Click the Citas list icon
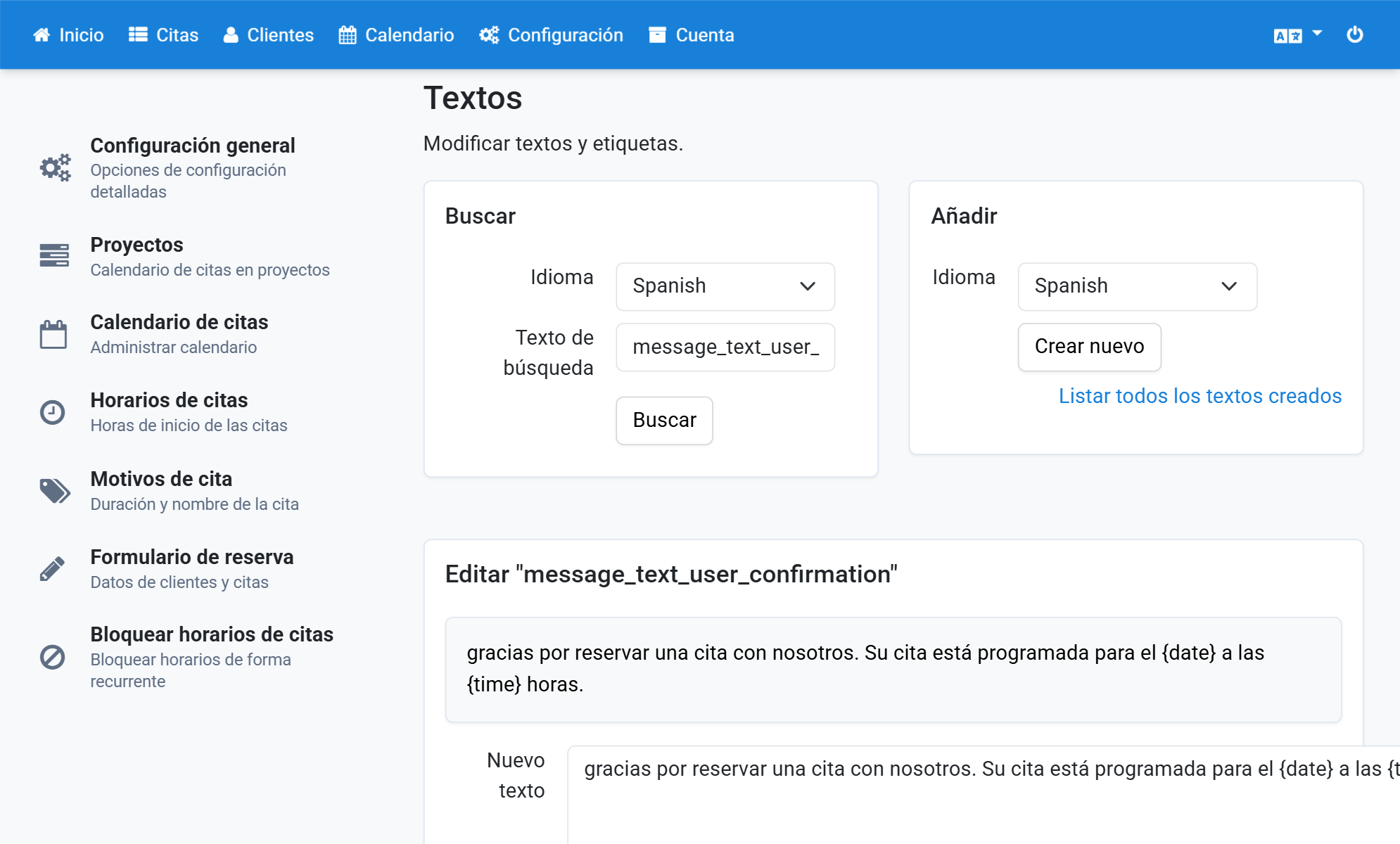The width and height of the screenshot is (1400, 844). [x=138, y=34]
